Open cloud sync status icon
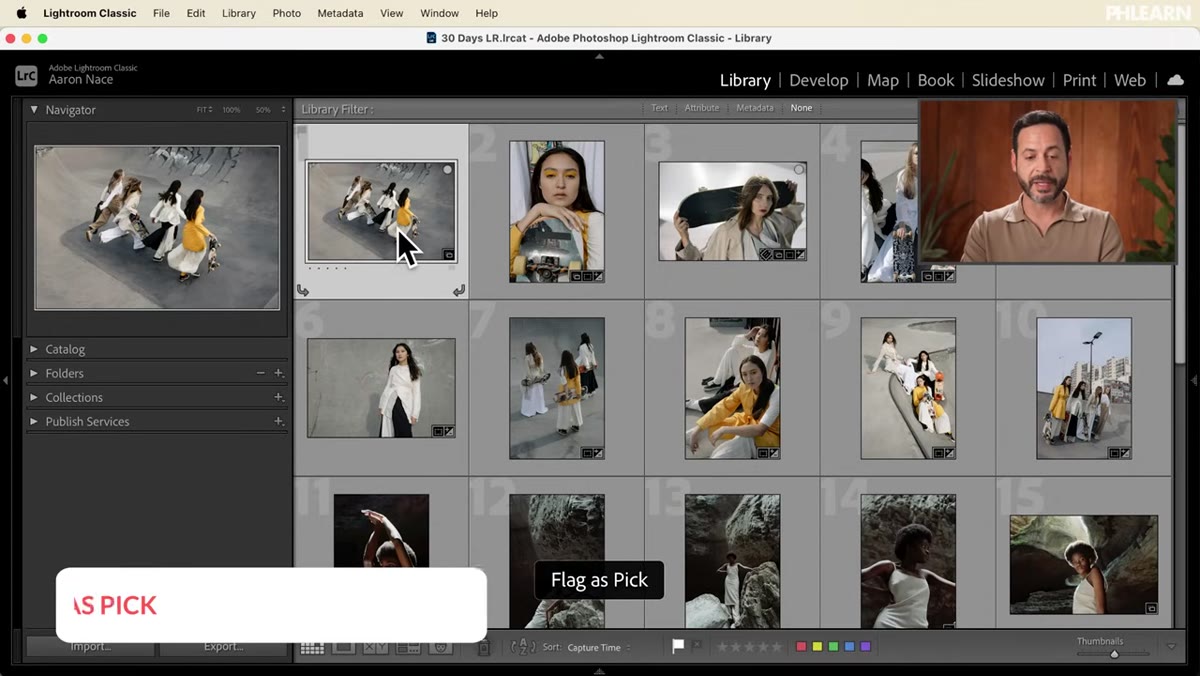 (x=1176, y=80)
